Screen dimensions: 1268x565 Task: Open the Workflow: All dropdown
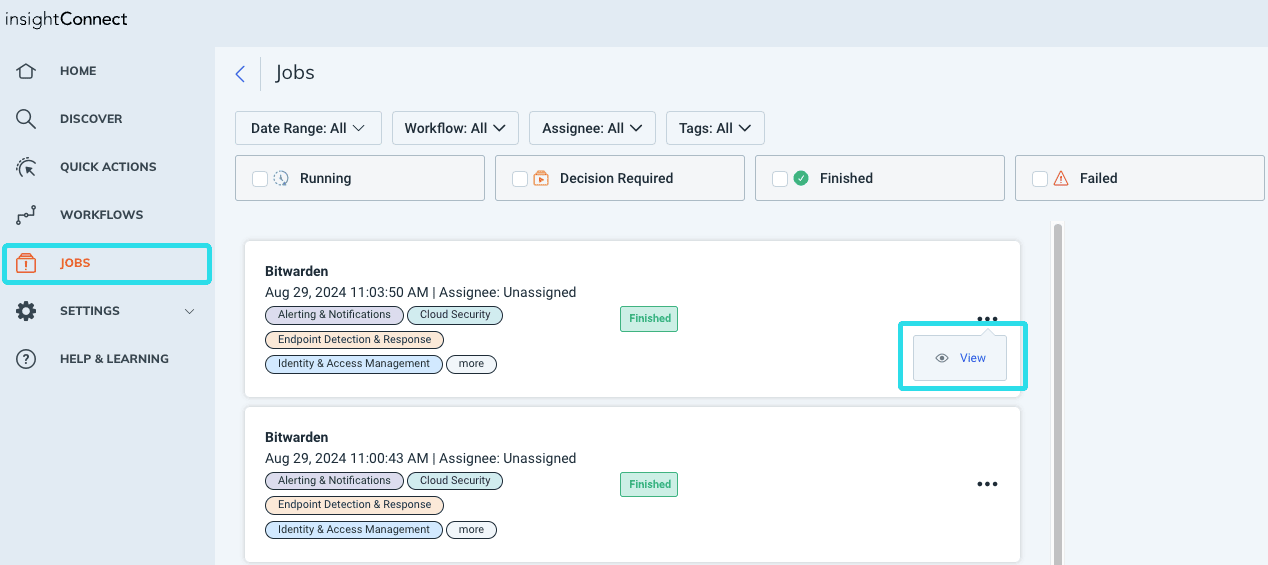tap(455, 128)
